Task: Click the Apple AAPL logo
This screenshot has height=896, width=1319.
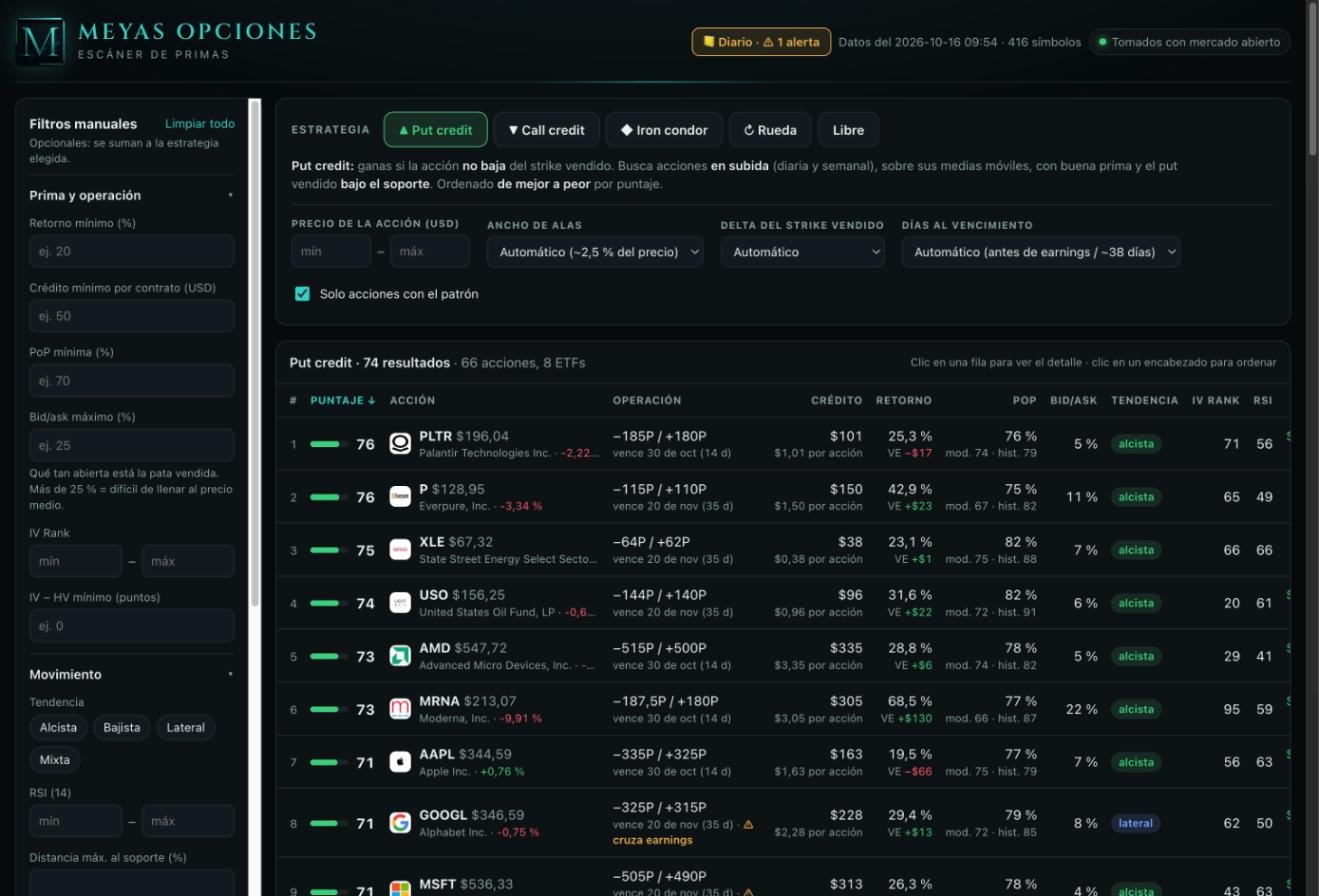Action: 400,762
